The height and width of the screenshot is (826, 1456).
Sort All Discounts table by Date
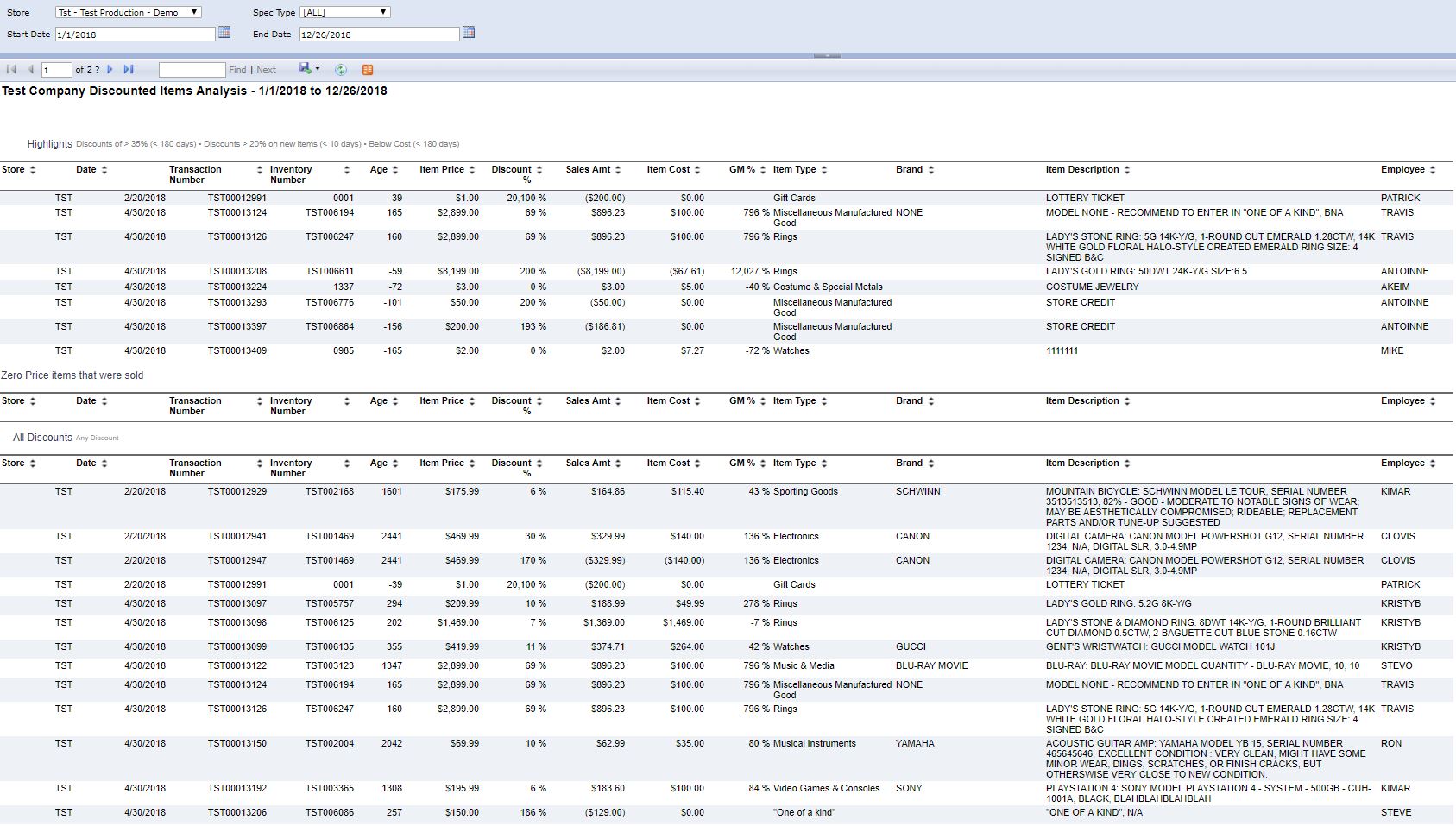pyautogui.click(x=104, y=463)
